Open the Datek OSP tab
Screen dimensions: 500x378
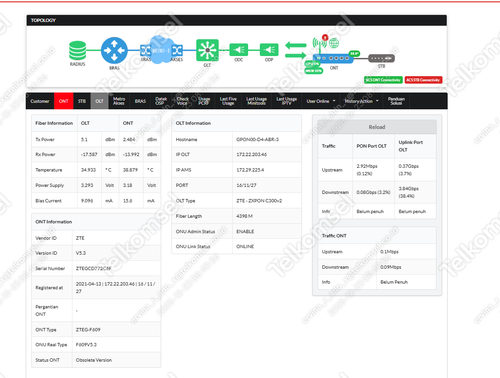(161, 101)
